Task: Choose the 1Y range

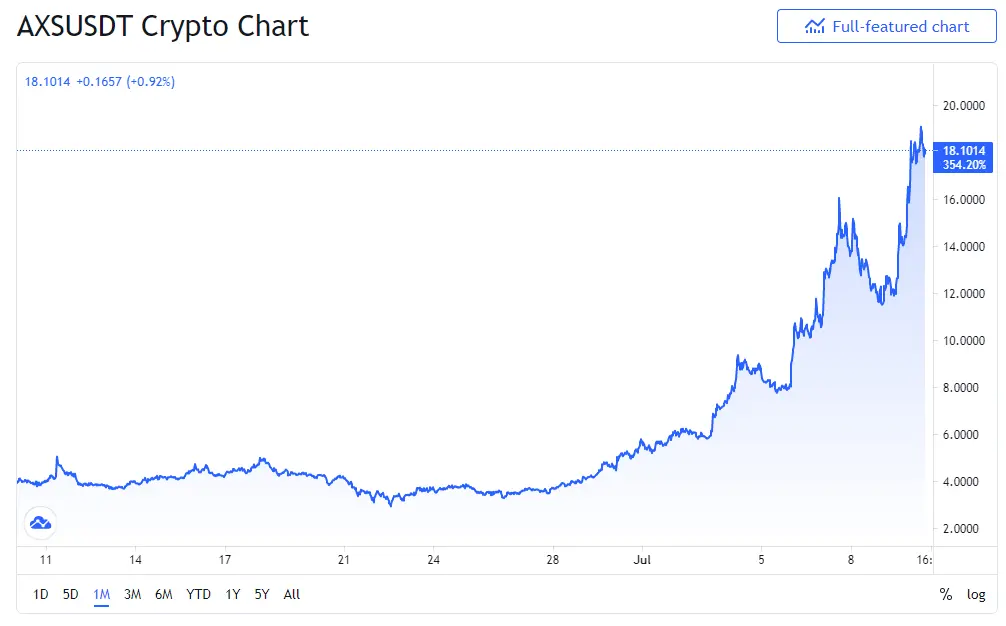Action: pyautogui.click(x=232, y=595)
